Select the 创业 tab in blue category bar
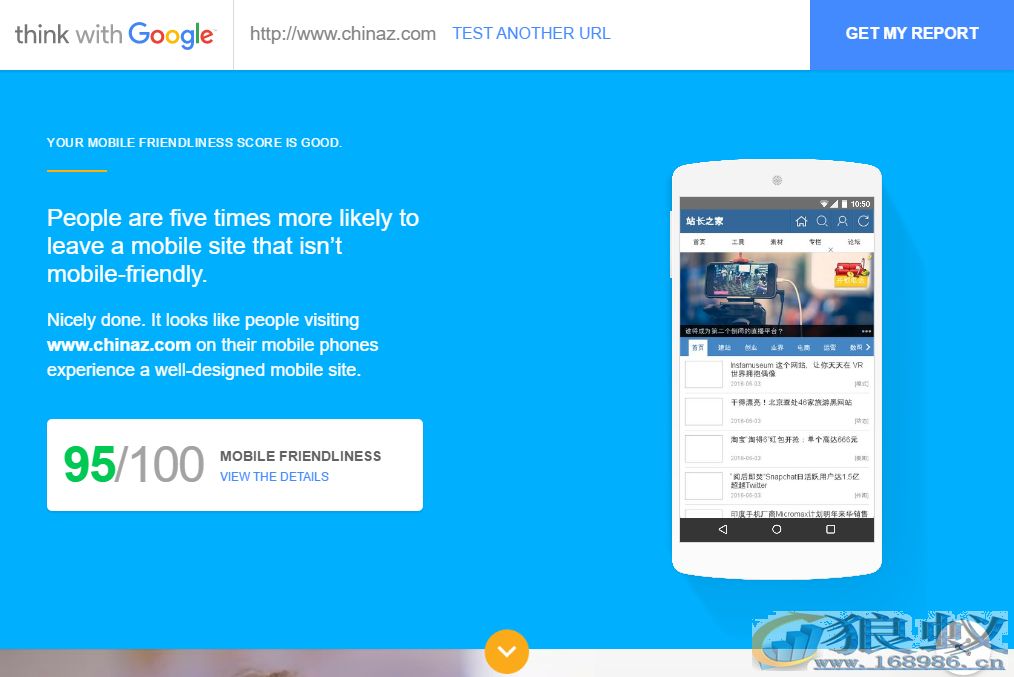1014x677 pixels. pos(751,347)
